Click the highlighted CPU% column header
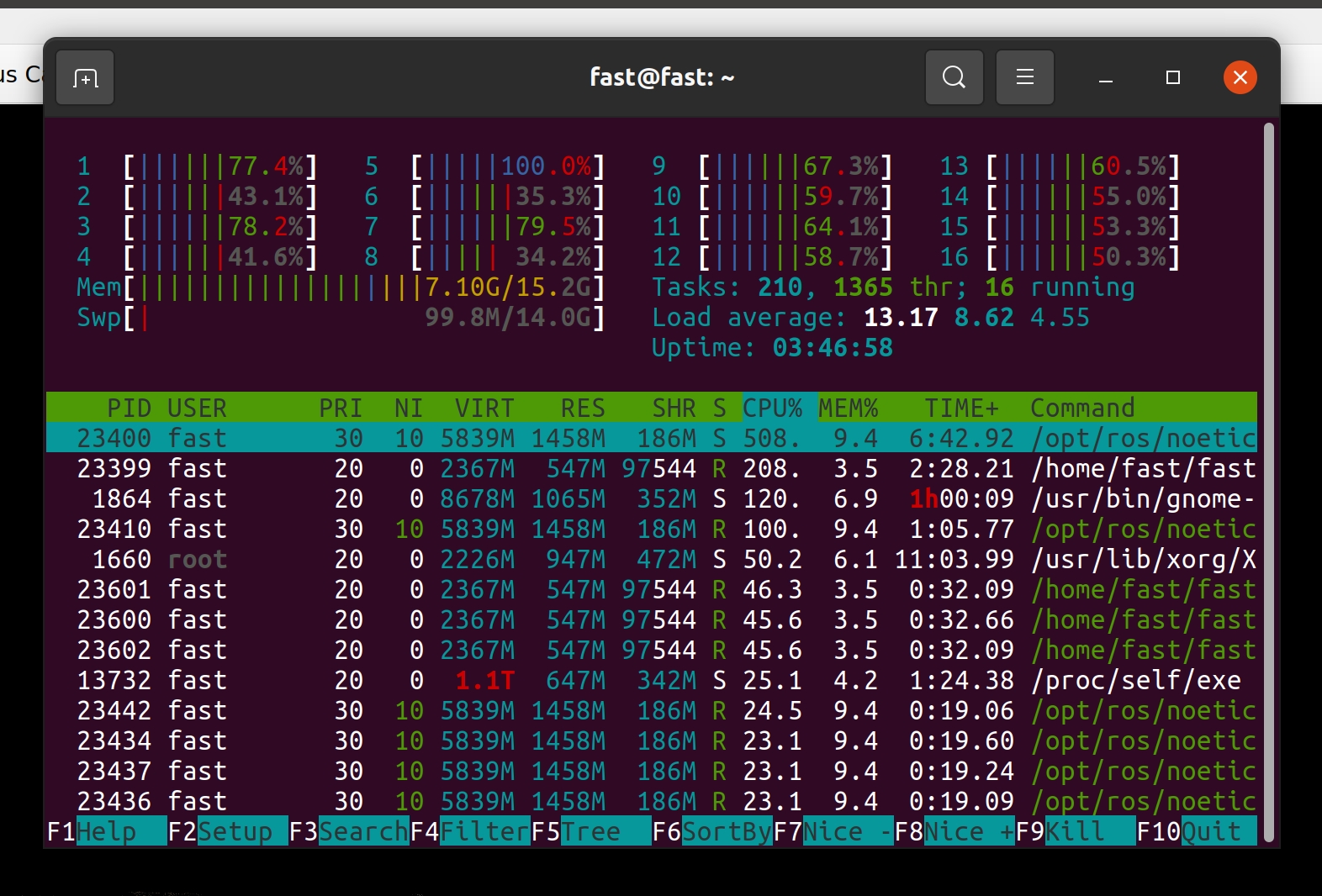 pos(772,408)
